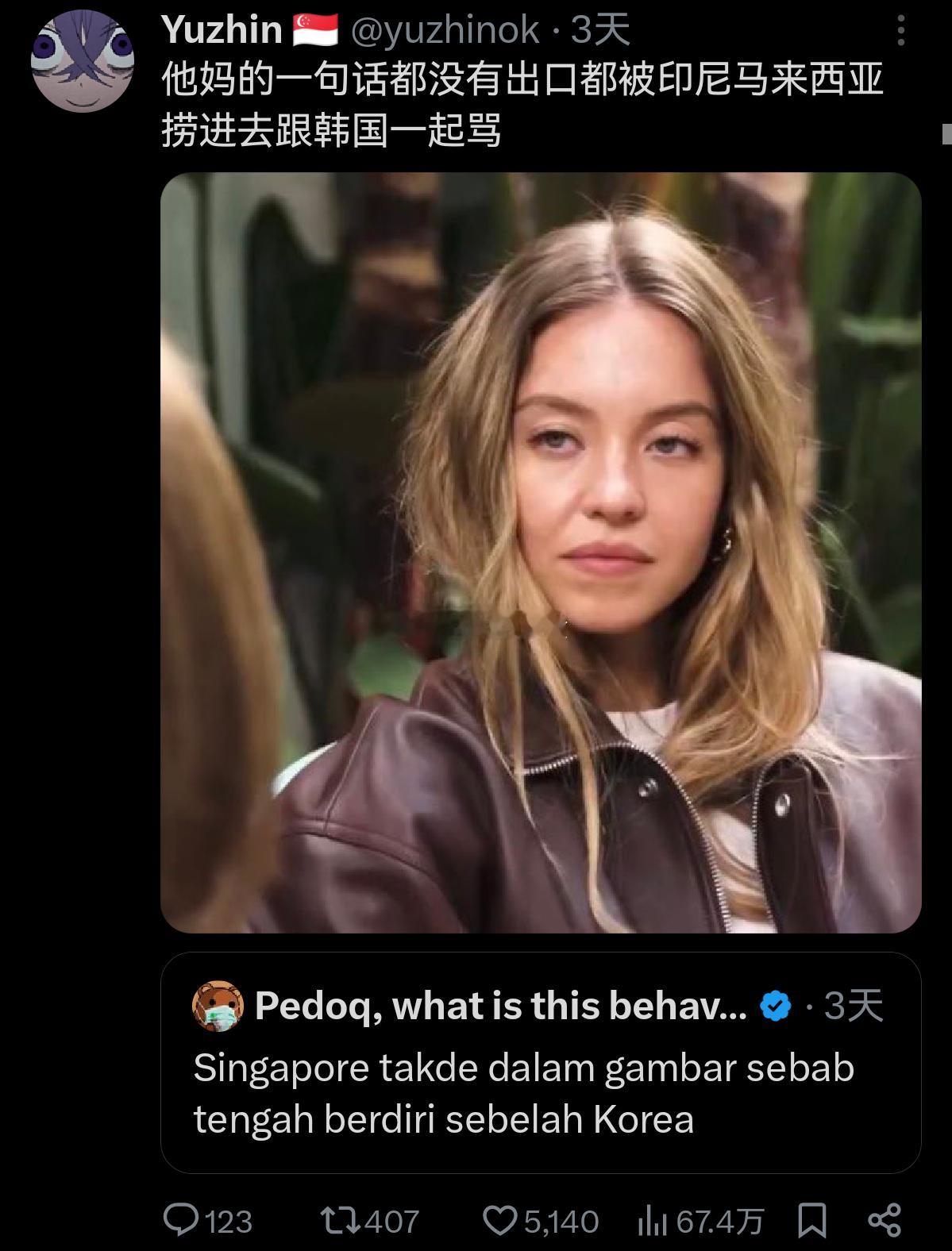Like the tweet with the heart icon
952x1251 pixels.
click(x=500, y=1220)
